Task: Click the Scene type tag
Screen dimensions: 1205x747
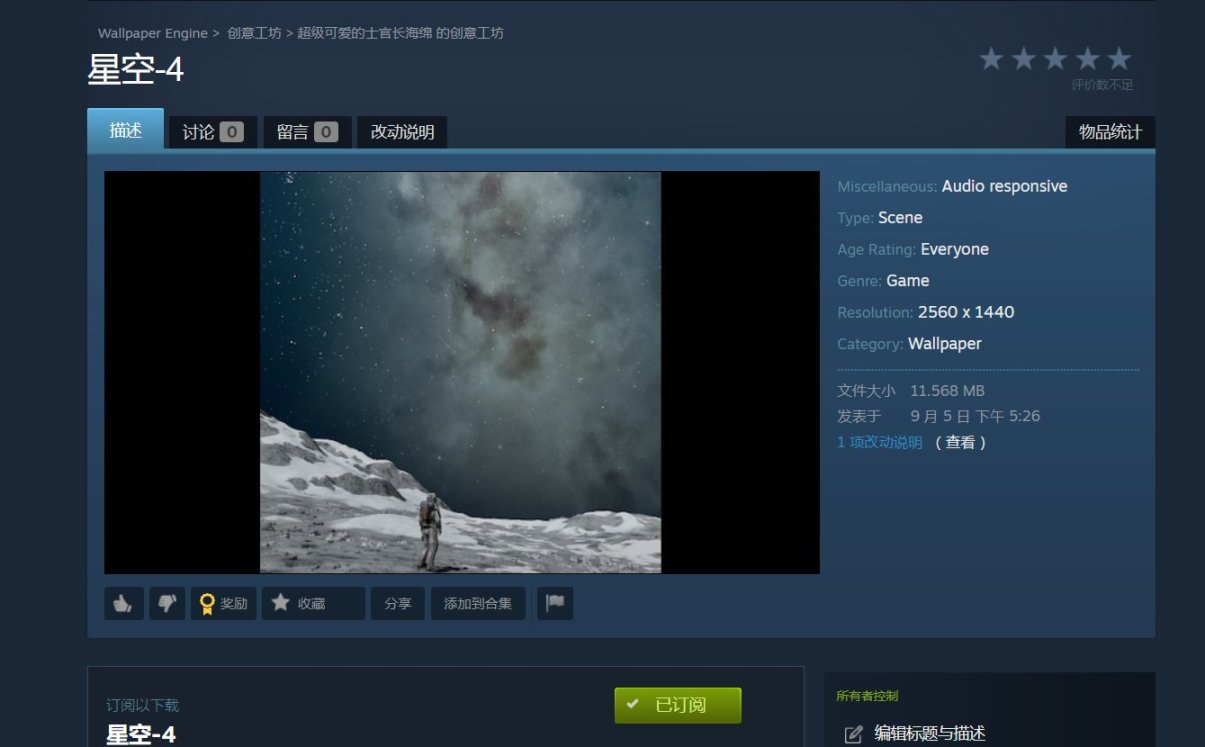Action: tap(900, 218)
